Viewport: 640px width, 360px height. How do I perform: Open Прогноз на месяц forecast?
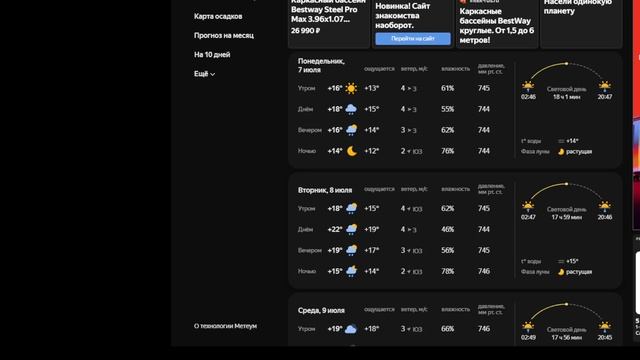pyautogui.click(x=224, y=36)
